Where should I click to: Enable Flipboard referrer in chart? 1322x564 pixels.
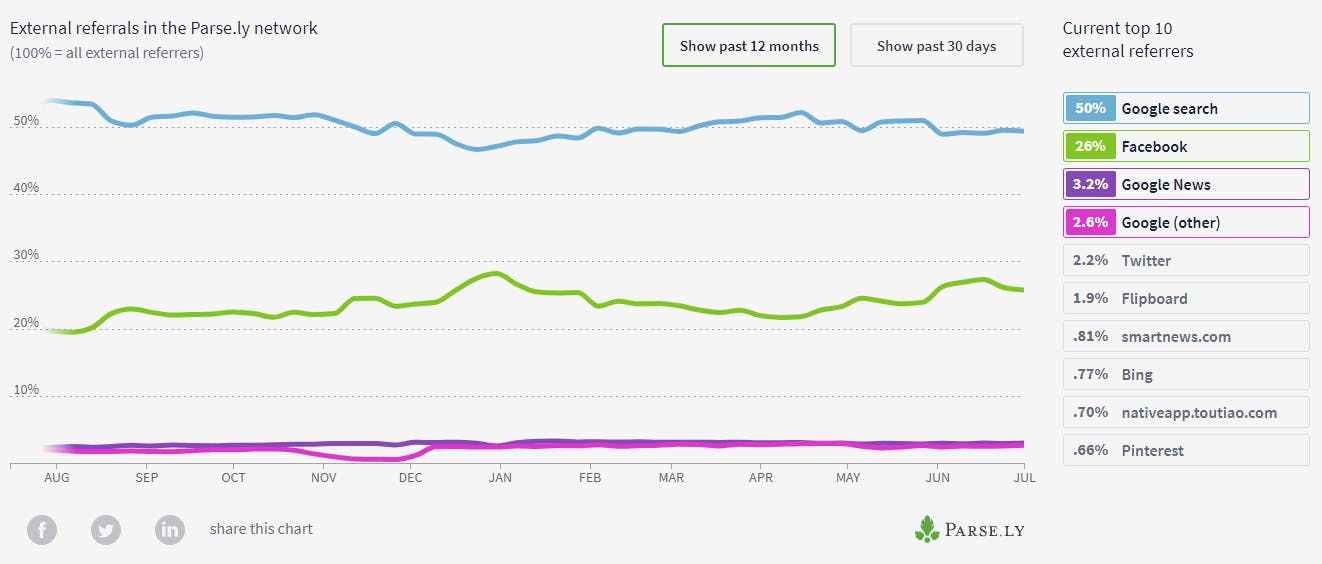point(1186,298)
